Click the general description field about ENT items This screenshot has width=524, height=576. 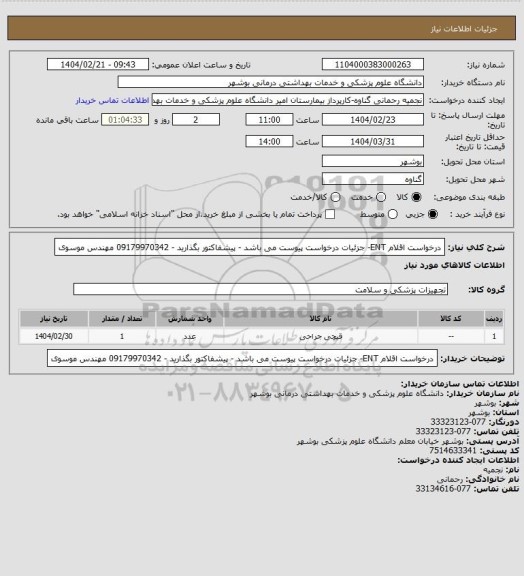pyautogui.click(x=250, y=247)
